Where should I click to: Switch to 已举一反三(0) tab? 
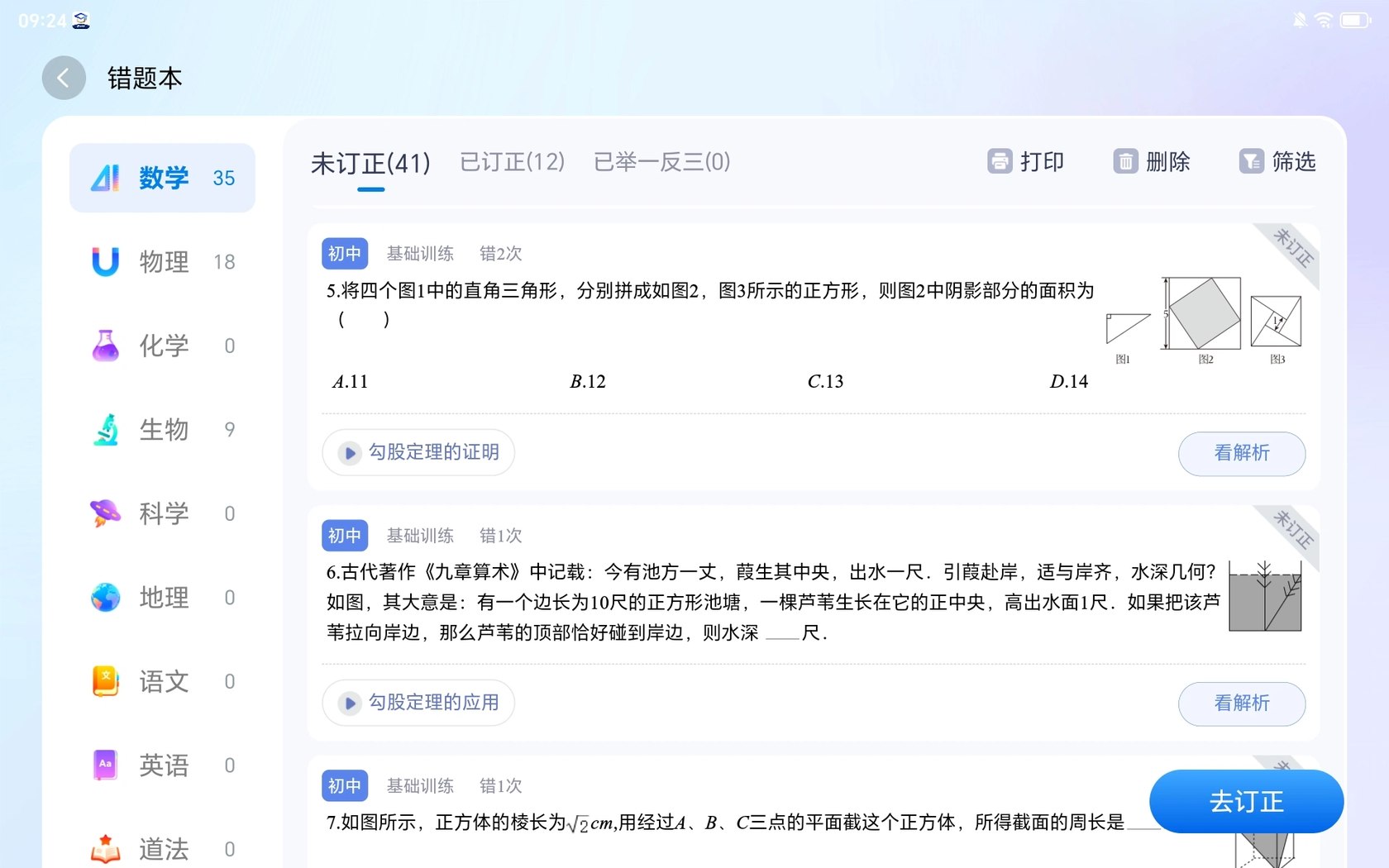pyautogui.click(x=661, y=162)
